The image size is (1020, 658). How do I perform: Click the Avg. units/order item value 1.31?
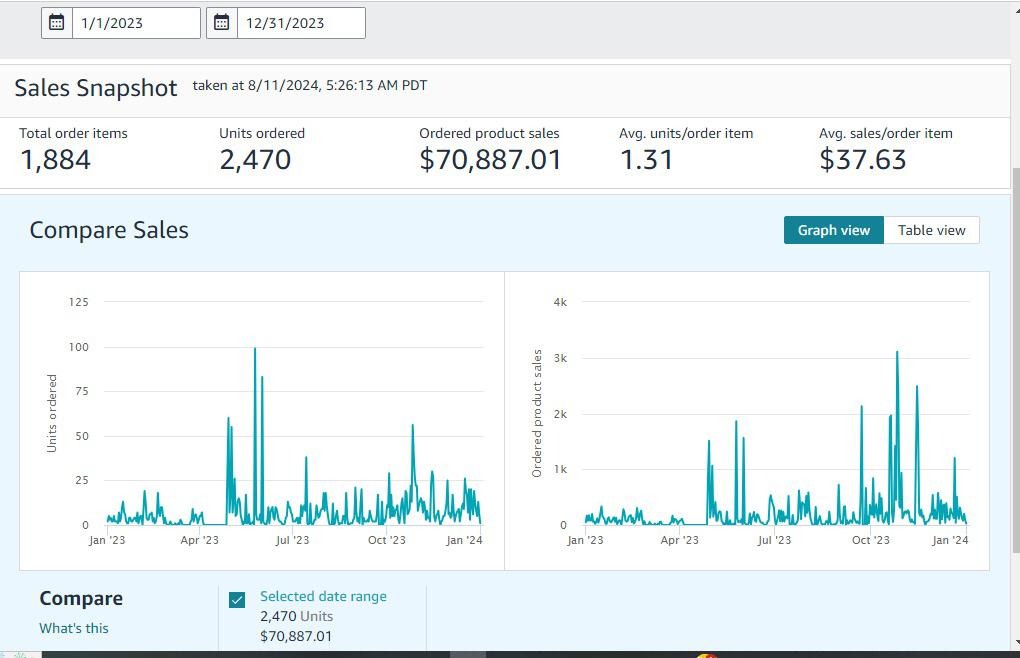(646, 160)
